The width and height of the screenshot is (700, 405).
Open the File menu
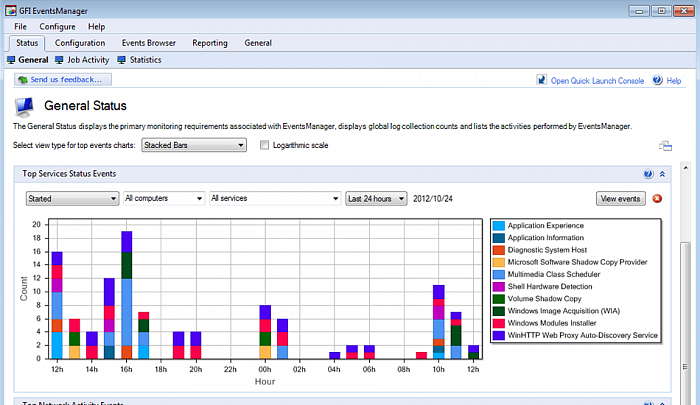tap(20, 27)
